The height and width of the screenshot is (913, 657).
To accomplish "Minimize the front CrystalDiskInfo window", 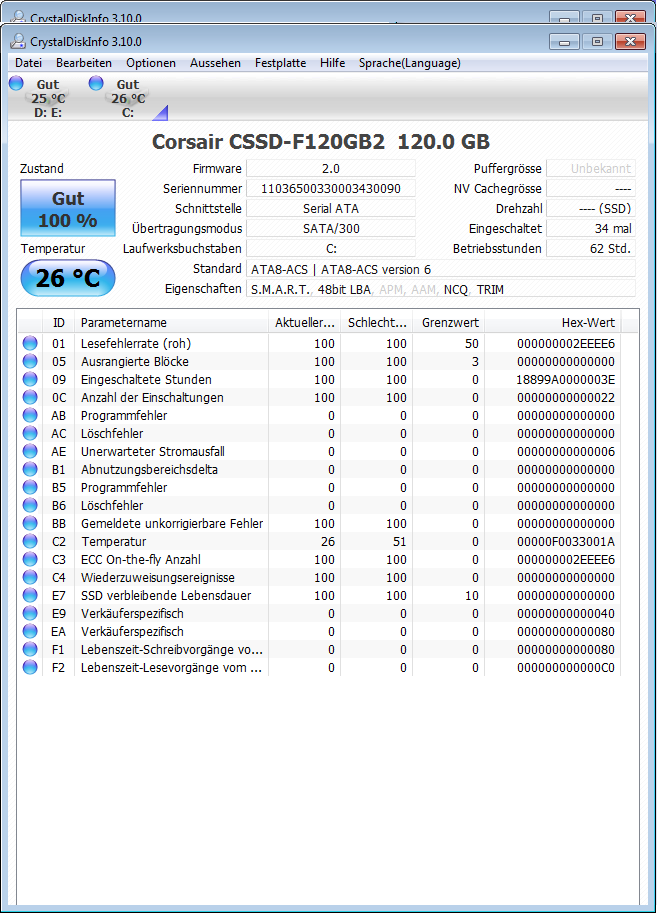I will 564,41.
